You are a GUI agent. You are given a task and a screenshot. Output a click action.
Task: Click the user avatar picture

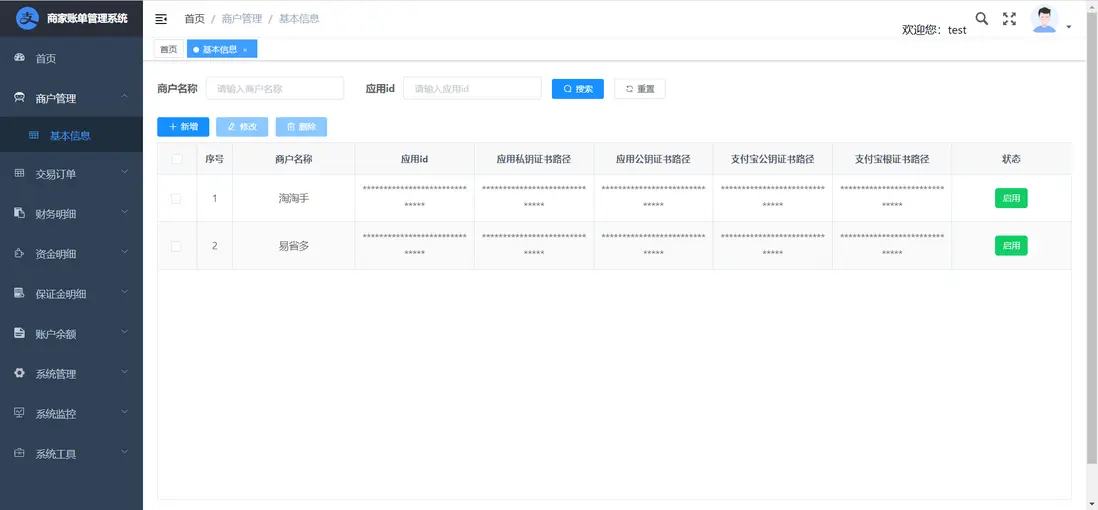(x=1044, y=20)
